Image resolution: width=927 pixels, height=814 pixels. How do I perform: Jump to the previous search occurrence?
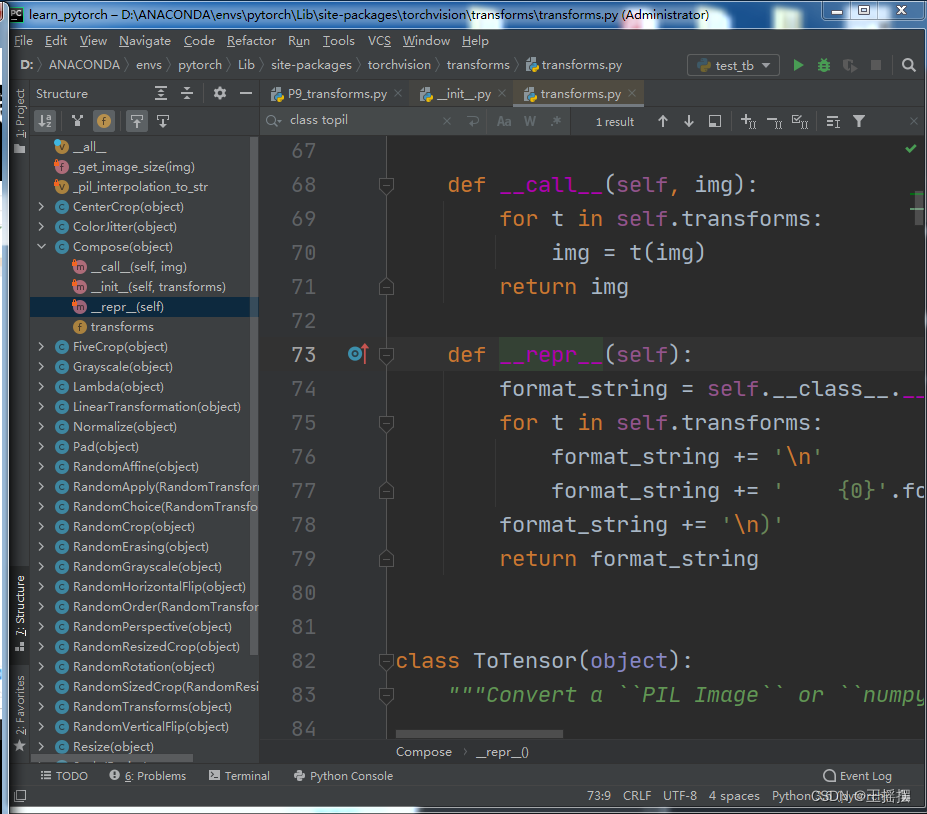tap(663, 121)
